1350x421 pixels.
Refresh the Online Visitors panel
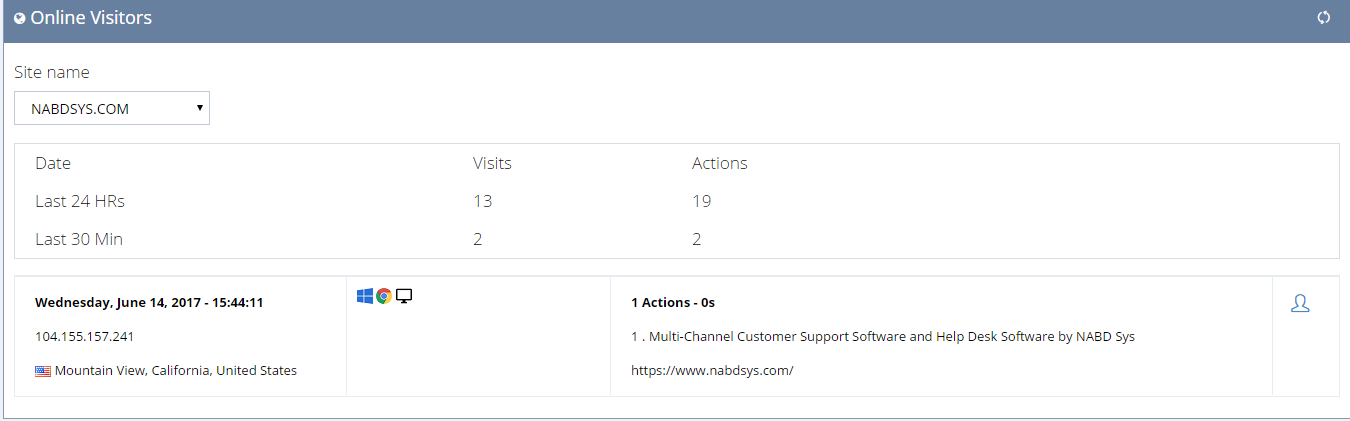click(1324, 17)
